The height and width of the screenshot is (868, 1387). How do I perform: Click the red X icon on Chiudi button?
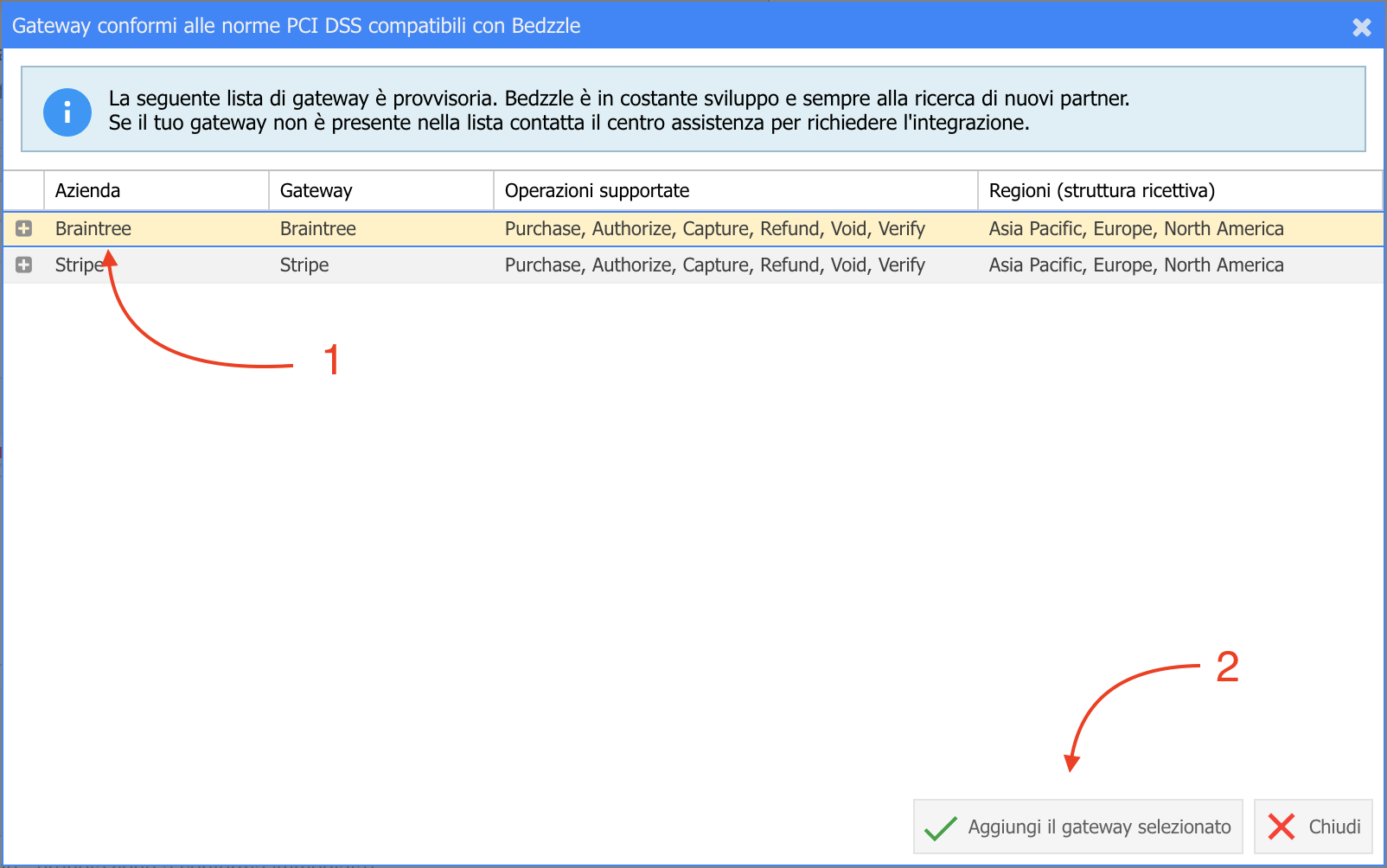click(x=1282, y=827)
